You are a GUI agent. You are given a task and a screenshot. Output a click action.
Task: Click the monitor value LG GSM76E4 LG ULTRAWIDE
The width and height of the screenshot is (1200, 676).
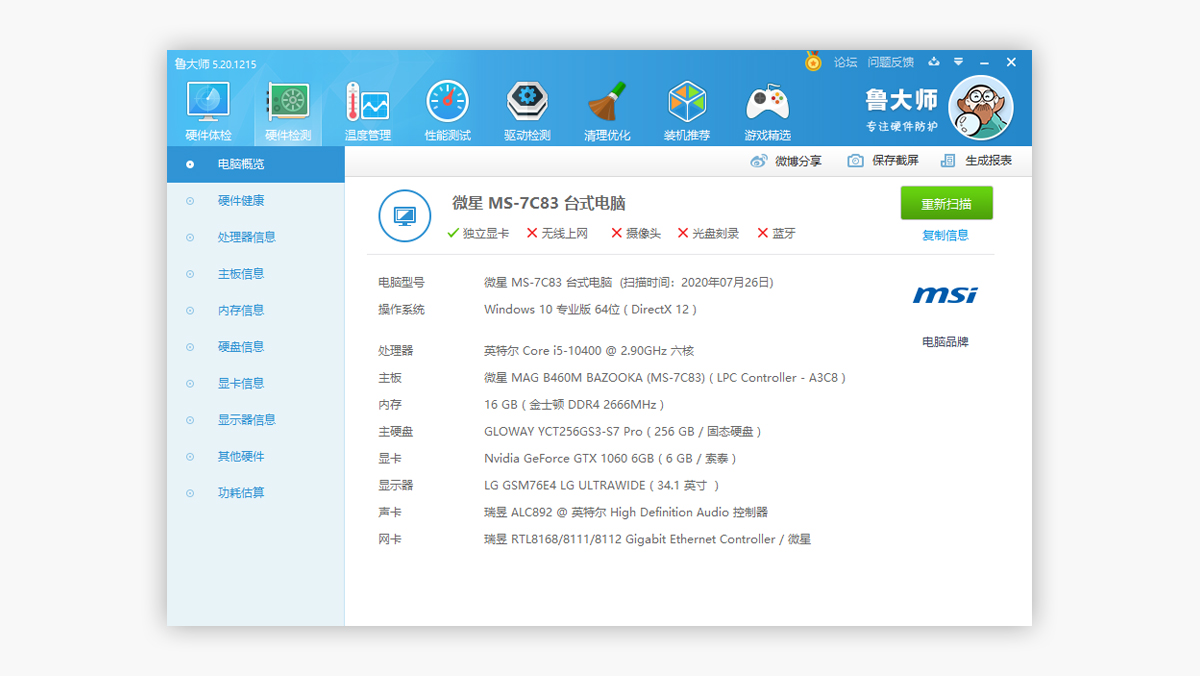pyautogui.click(x=601, y=485)
